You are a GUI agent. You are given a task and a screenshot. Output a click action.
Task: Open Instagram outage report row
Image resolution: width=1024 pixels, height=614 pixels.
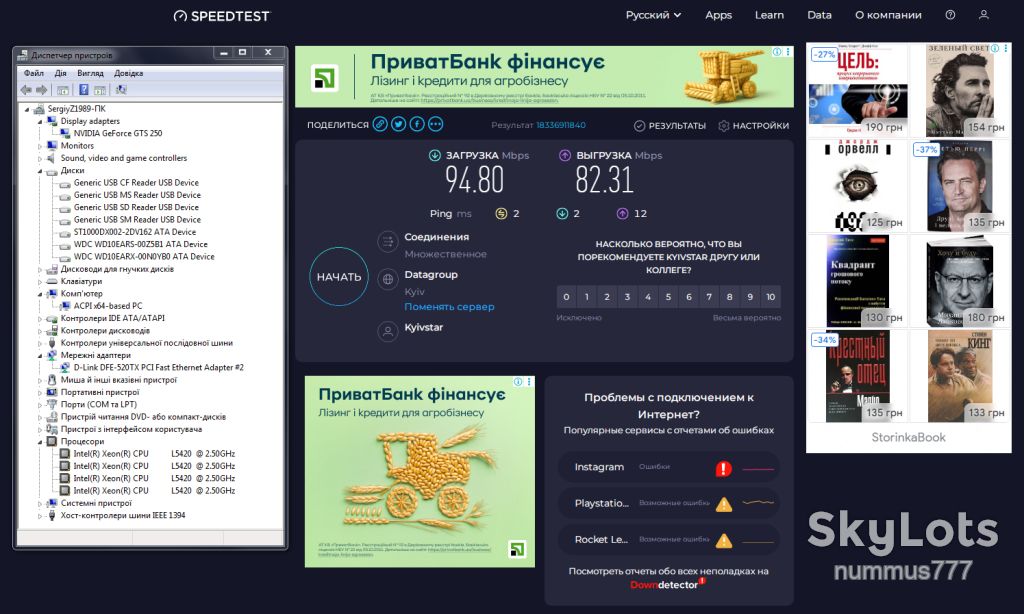669,468
